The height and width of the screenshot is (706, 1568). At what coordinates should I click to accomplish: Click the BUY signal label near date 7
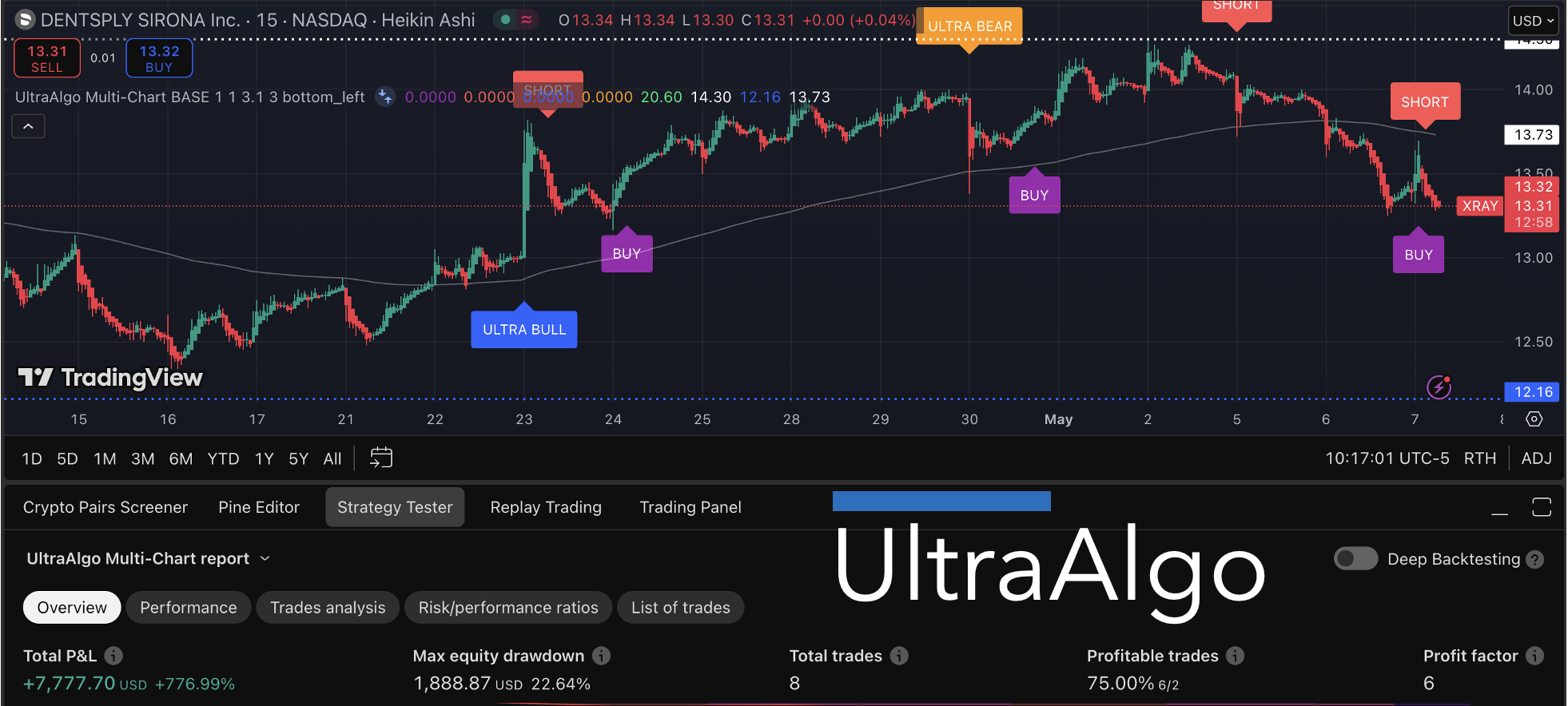1419,255
